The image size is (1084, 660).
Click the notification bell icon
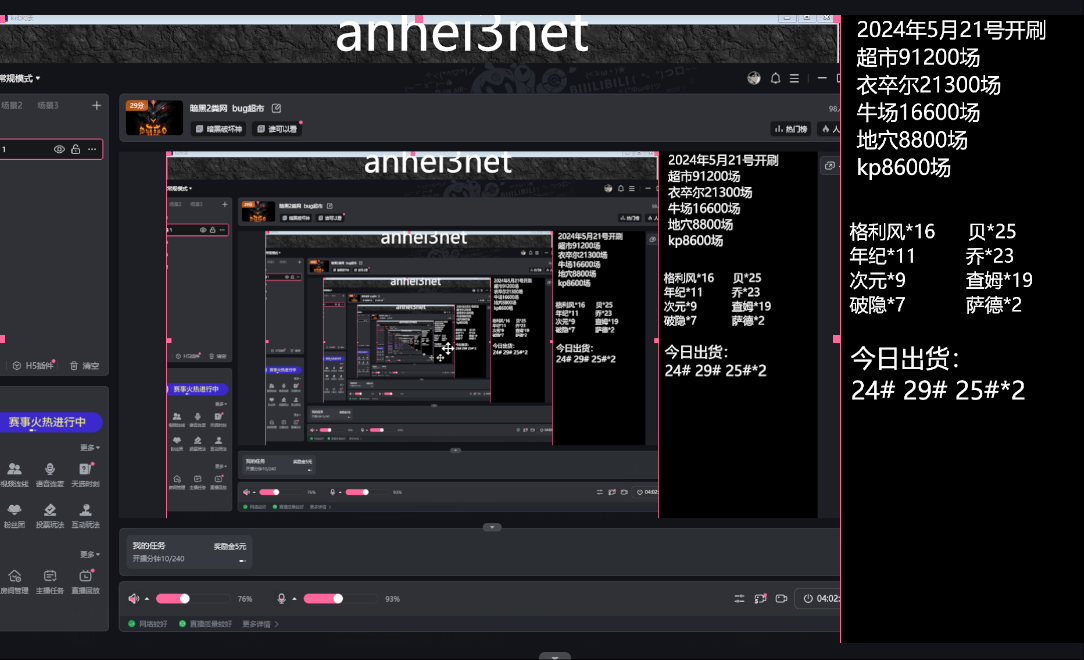[775, 78]
